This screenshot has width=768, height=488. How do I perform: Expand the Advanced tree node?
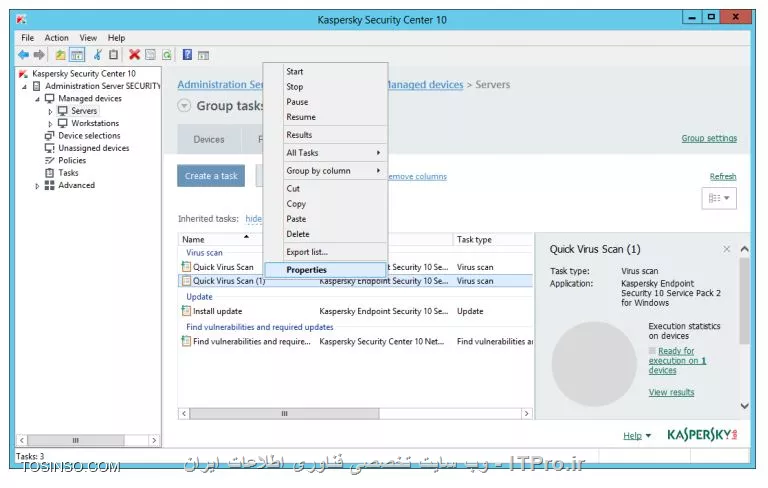coord(37,186)
